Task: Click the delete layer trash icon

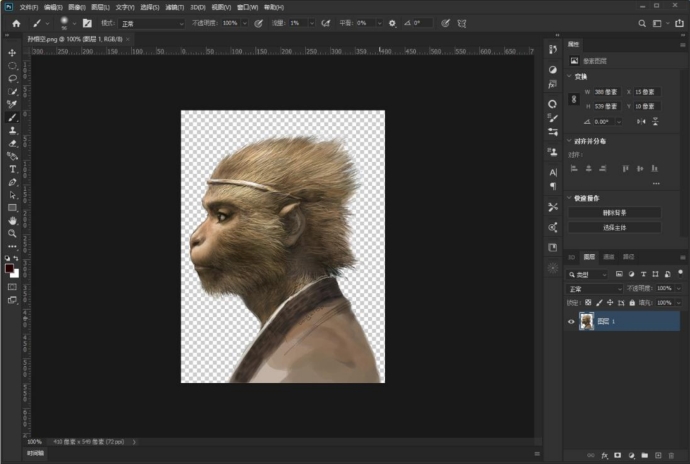Action: pos(671,456)
